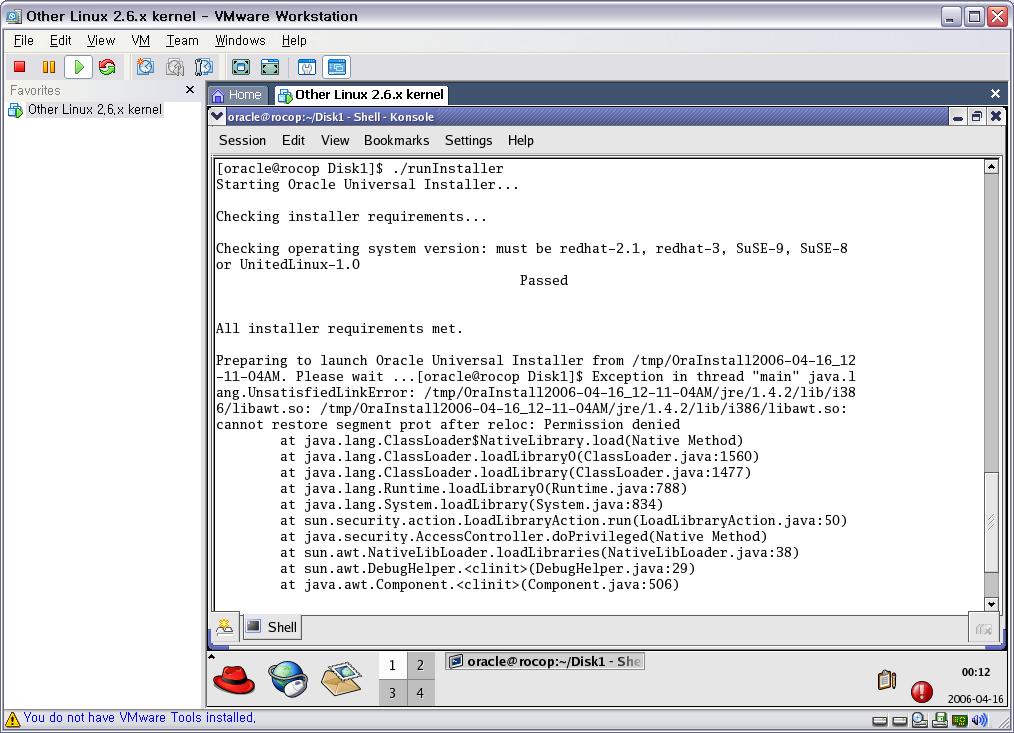Switch to virtual desktop 2
The image size is (1014, 733).
coord(420,665)
